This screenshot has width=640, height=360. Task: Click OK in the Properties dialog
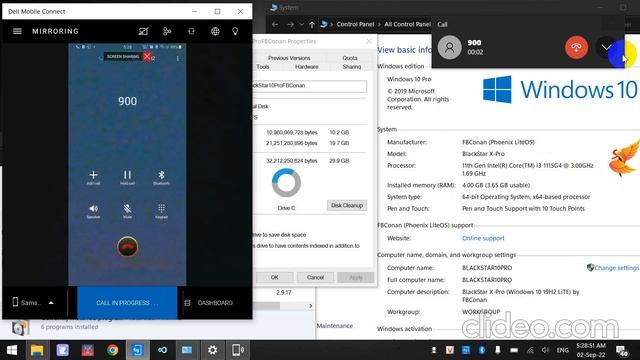click(x=274, y=277)
